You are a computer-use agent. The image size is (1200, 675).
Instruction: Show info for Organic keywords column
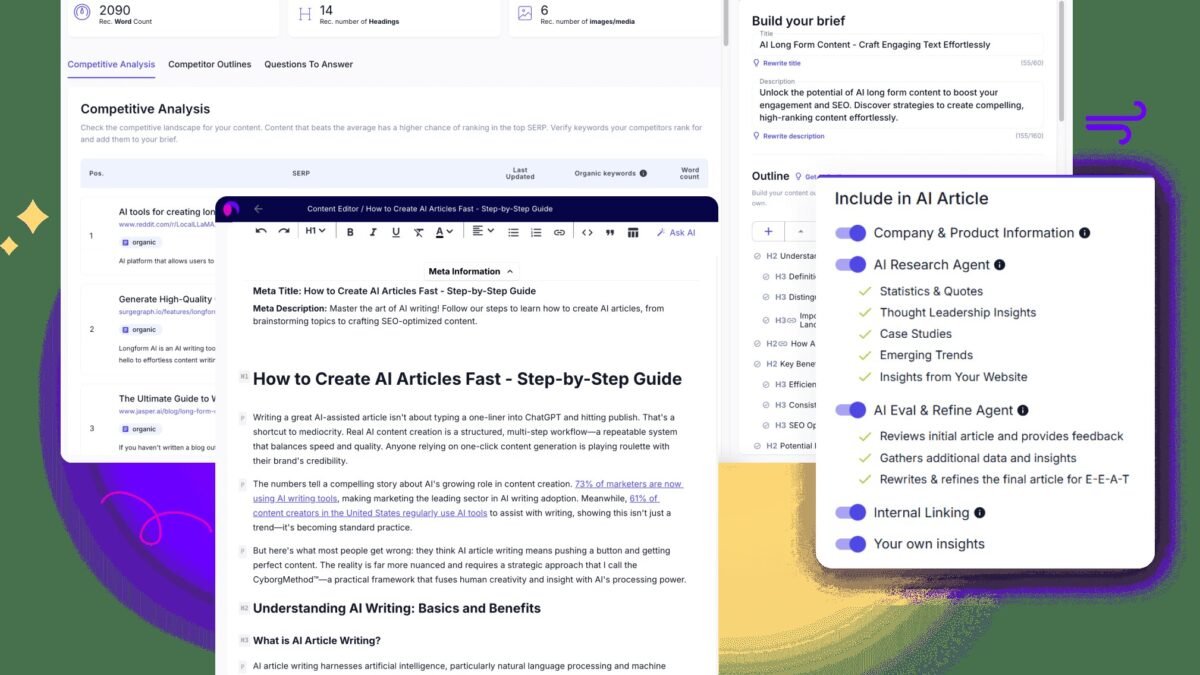click(643, 173)
